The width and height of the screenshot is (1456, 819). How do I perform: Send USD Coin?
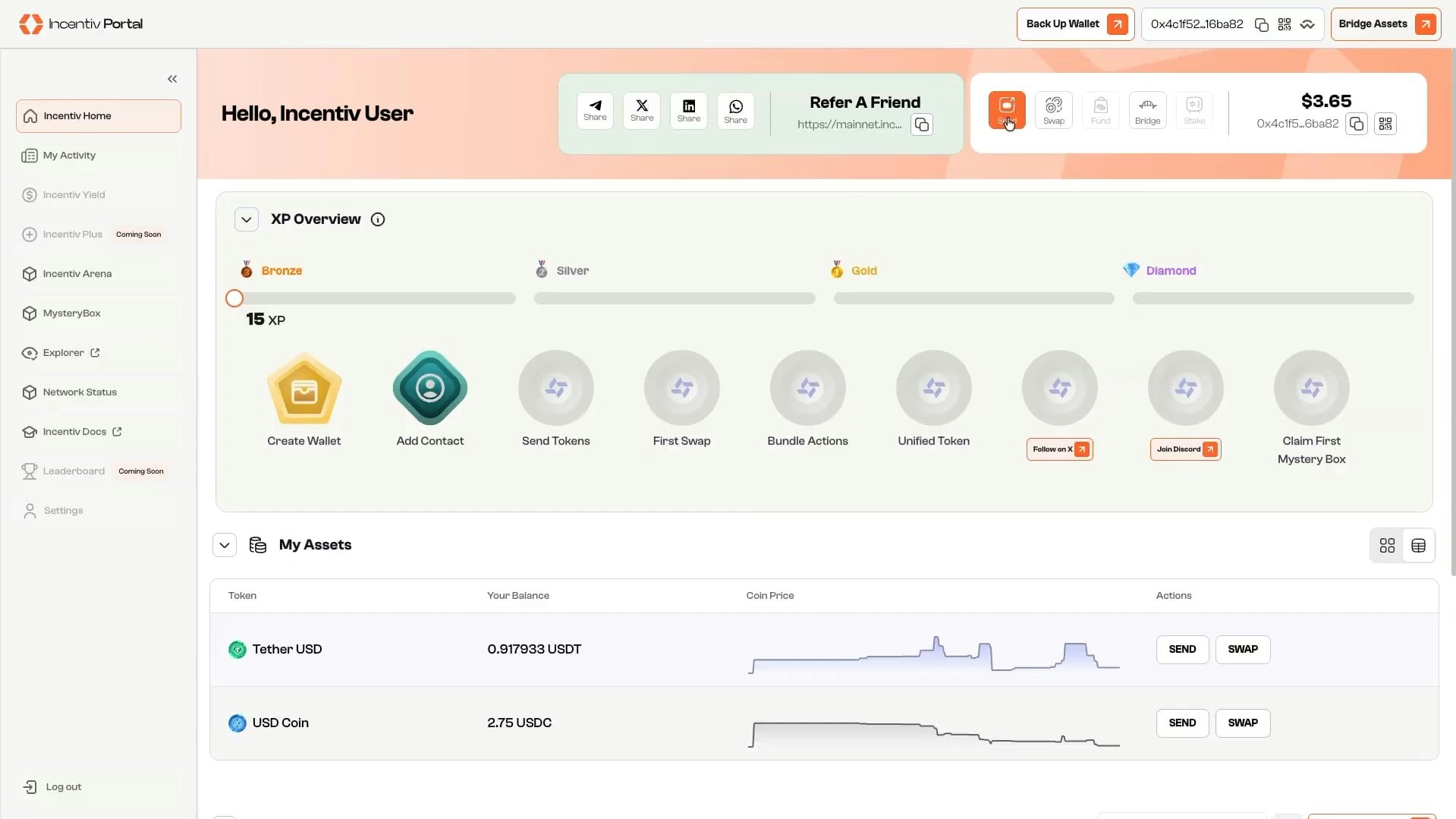(1182, 723)
